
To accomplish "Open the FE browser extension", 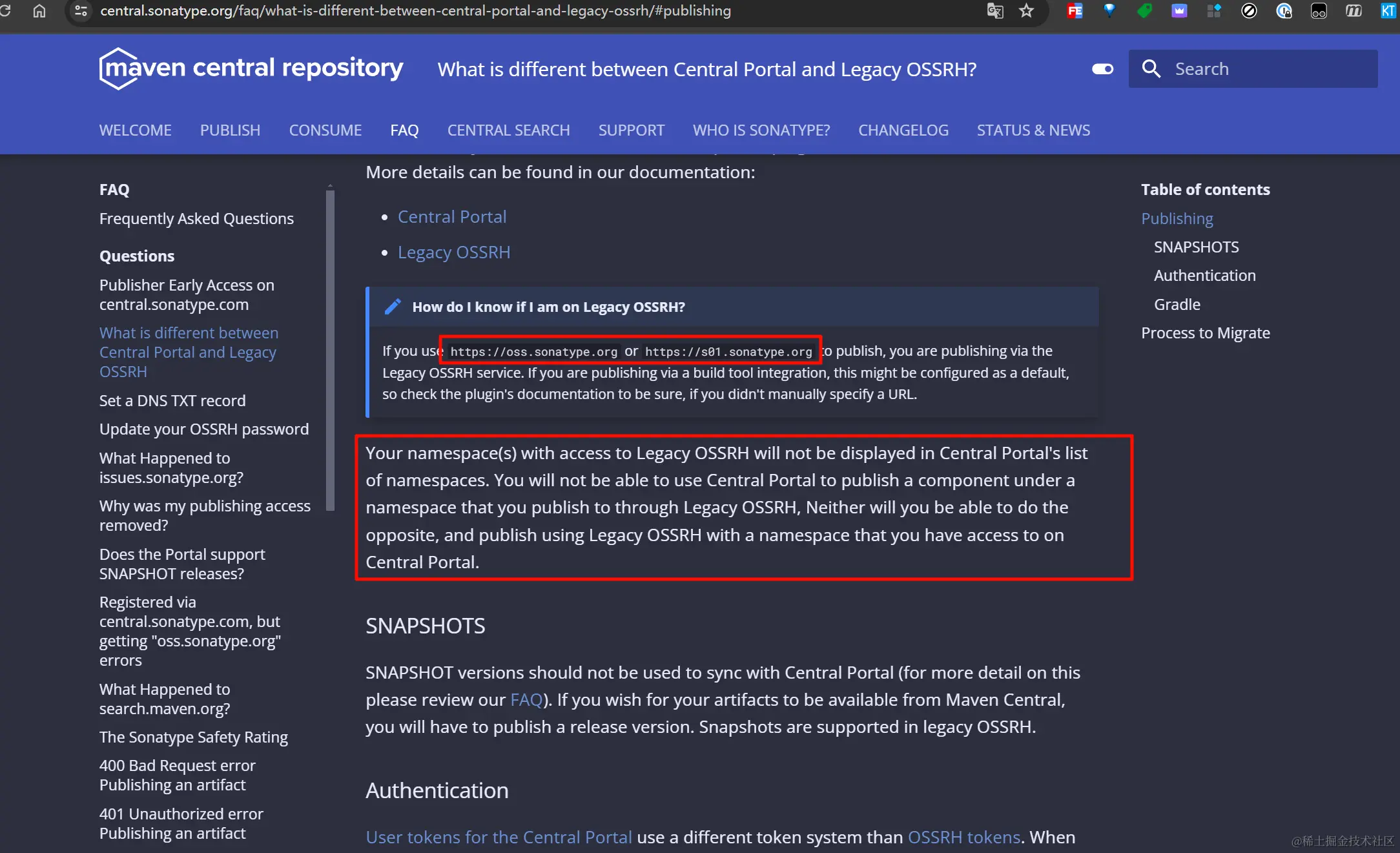I will 1075,11.
